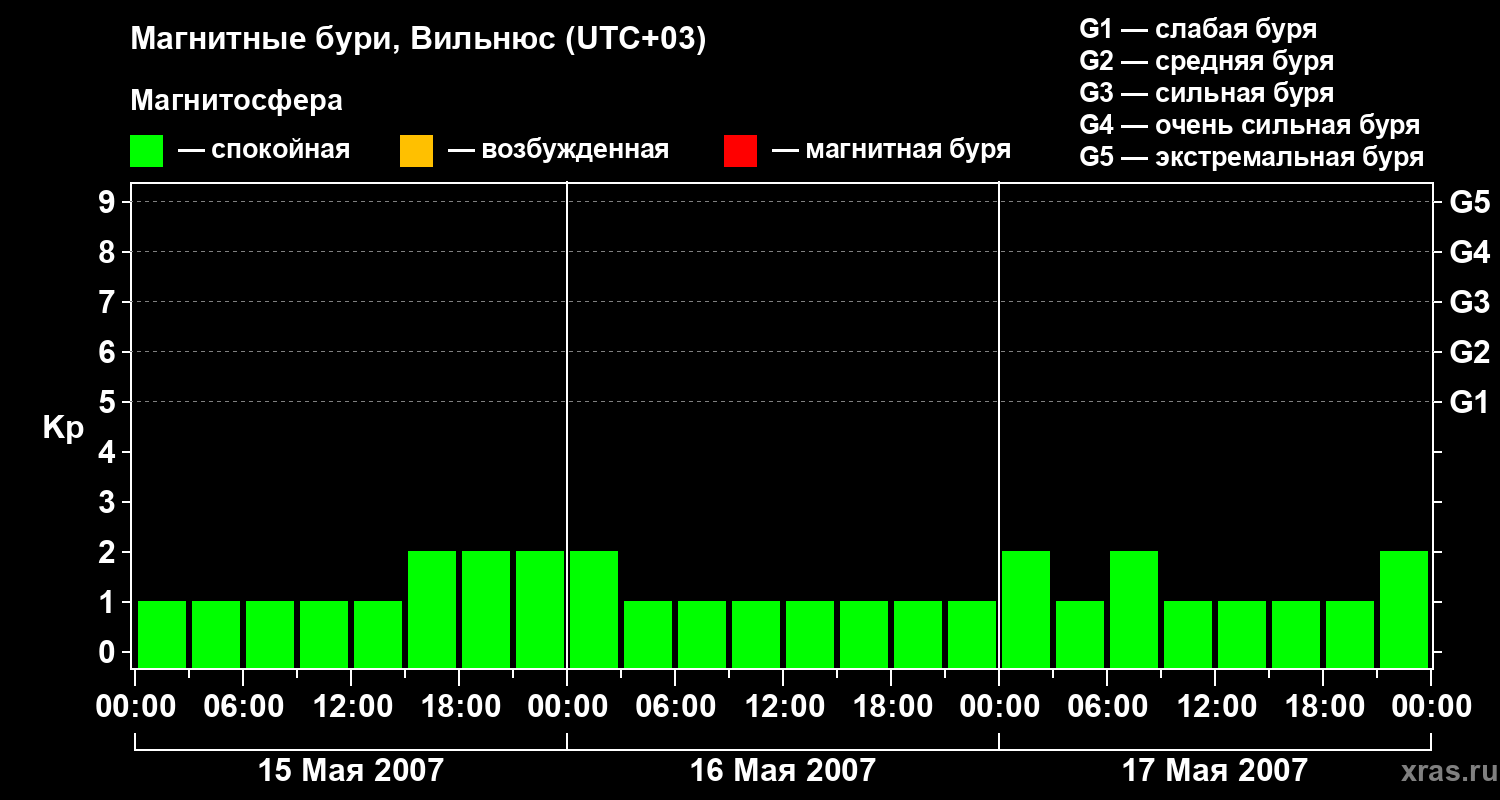The height and width of the screenshot is (800, 1500).
Task: Click the red 'магнитная буря' legend swatch
Action: [x=740, y=151]
